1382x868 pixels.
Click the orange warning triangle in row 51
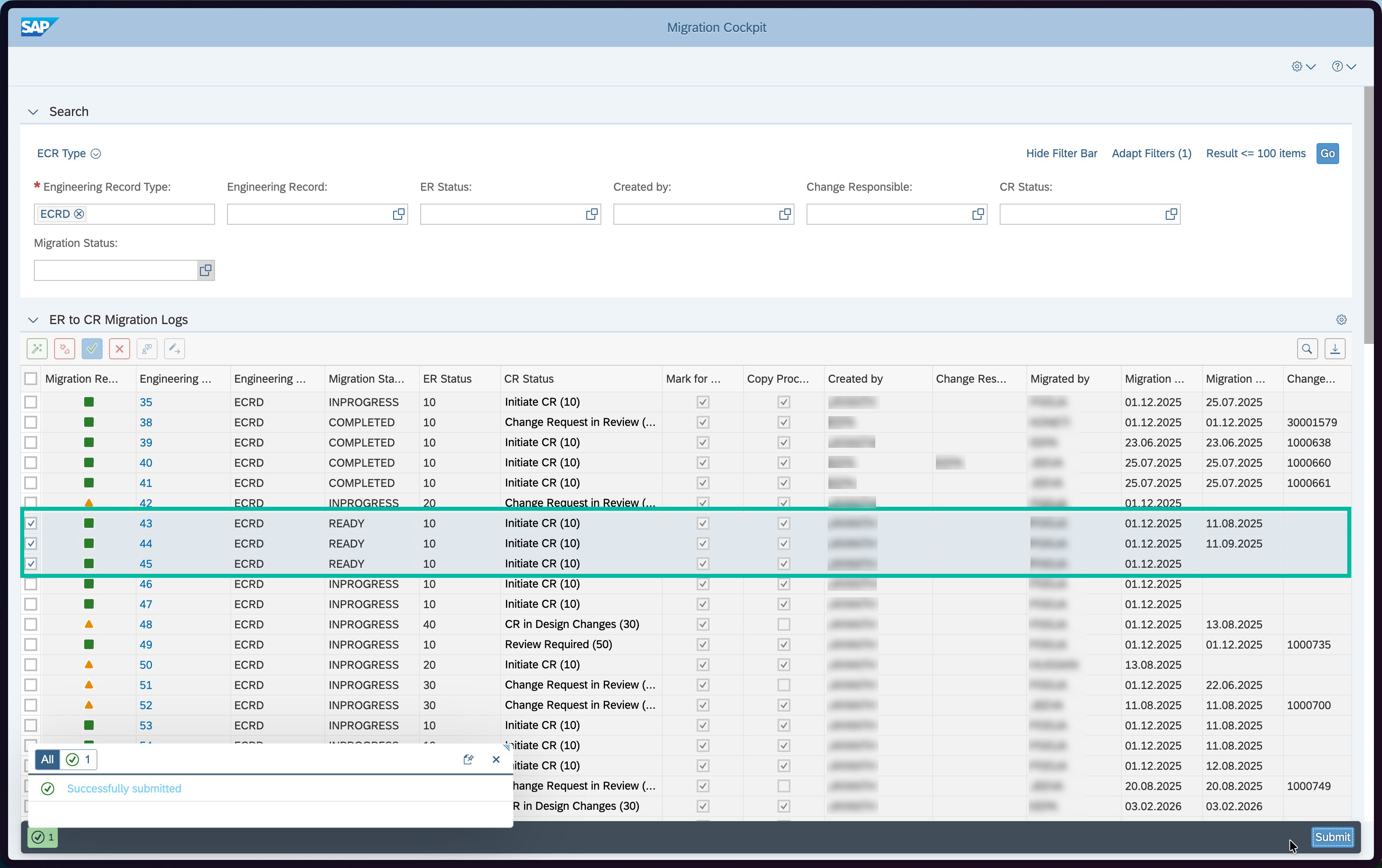pos(89,685)
